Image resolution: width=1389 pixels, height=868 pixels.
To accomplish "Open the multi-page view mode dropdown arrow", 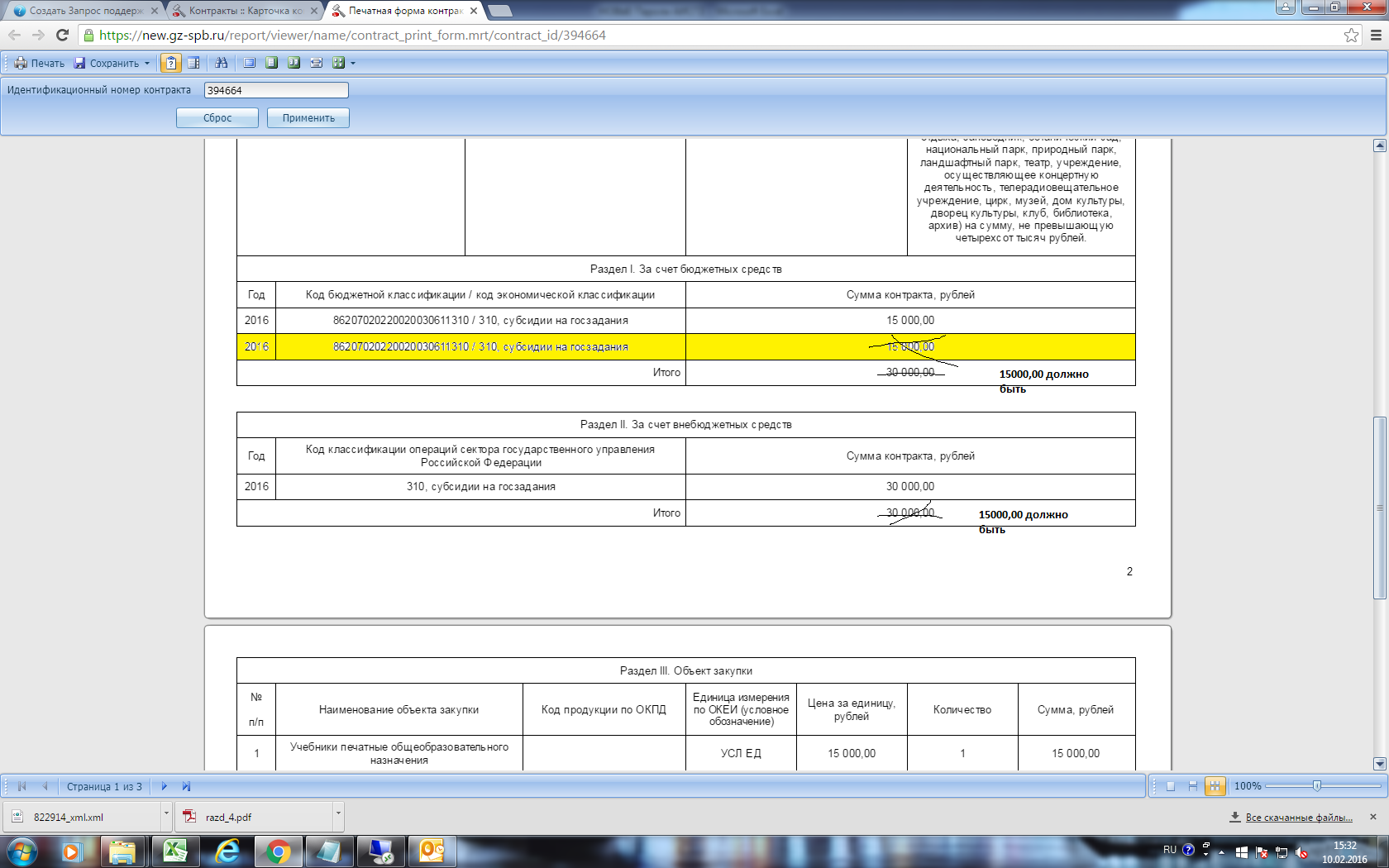I will pyautogui.click(x=353, y=63).
